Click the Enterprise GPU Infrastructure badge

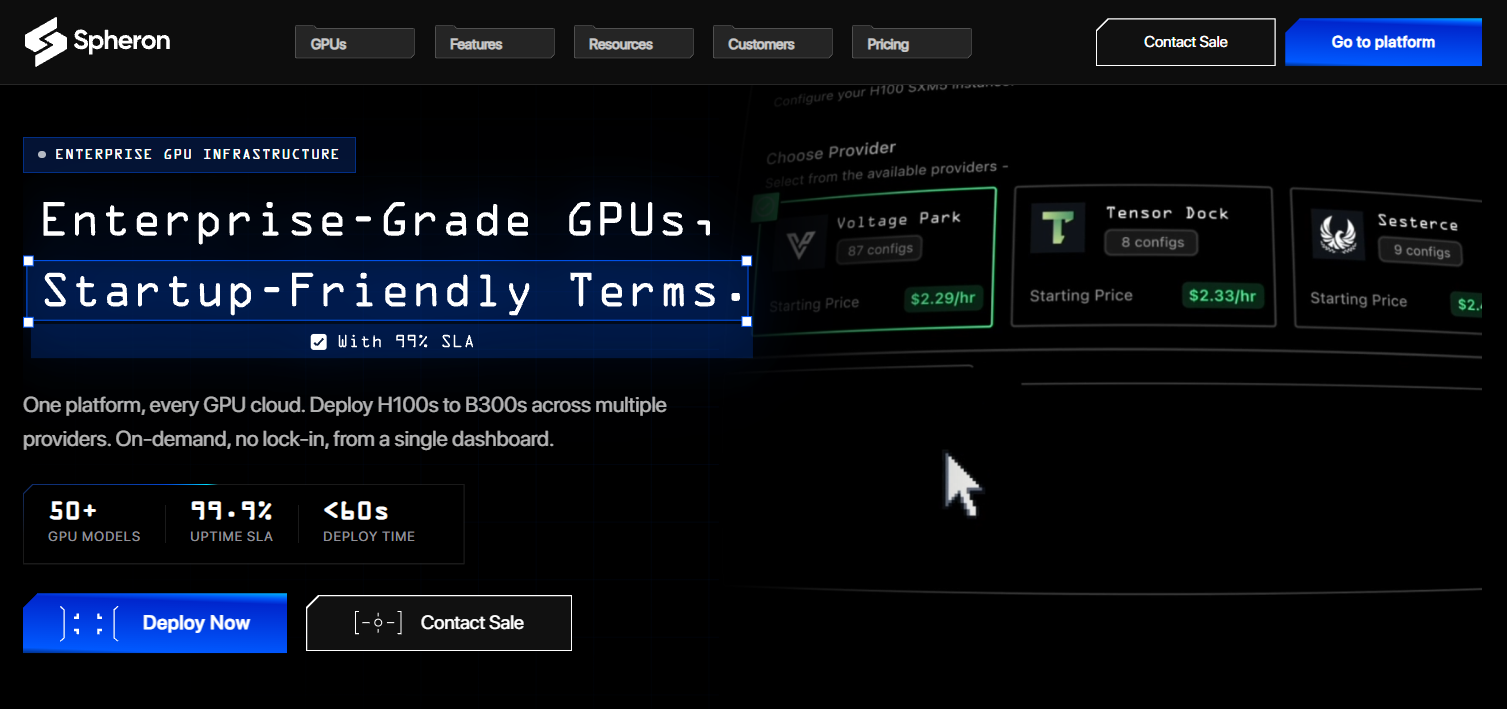[189, 154]
